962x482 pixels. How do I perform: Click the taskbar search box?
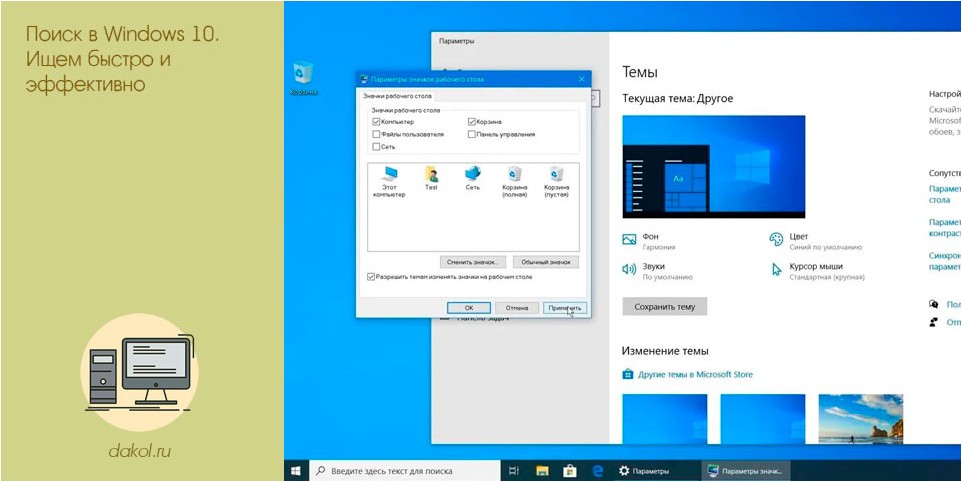404,471
